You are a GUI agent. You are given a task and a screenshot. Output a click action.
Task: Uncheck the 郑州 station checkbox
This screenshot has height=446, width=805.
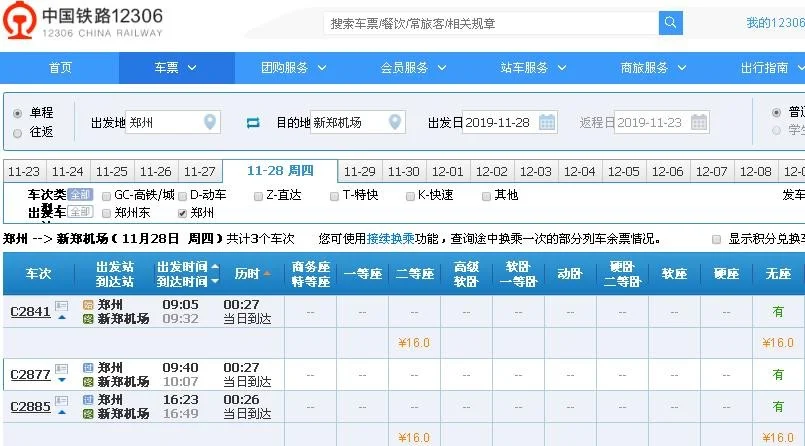[x=182, y=214]
